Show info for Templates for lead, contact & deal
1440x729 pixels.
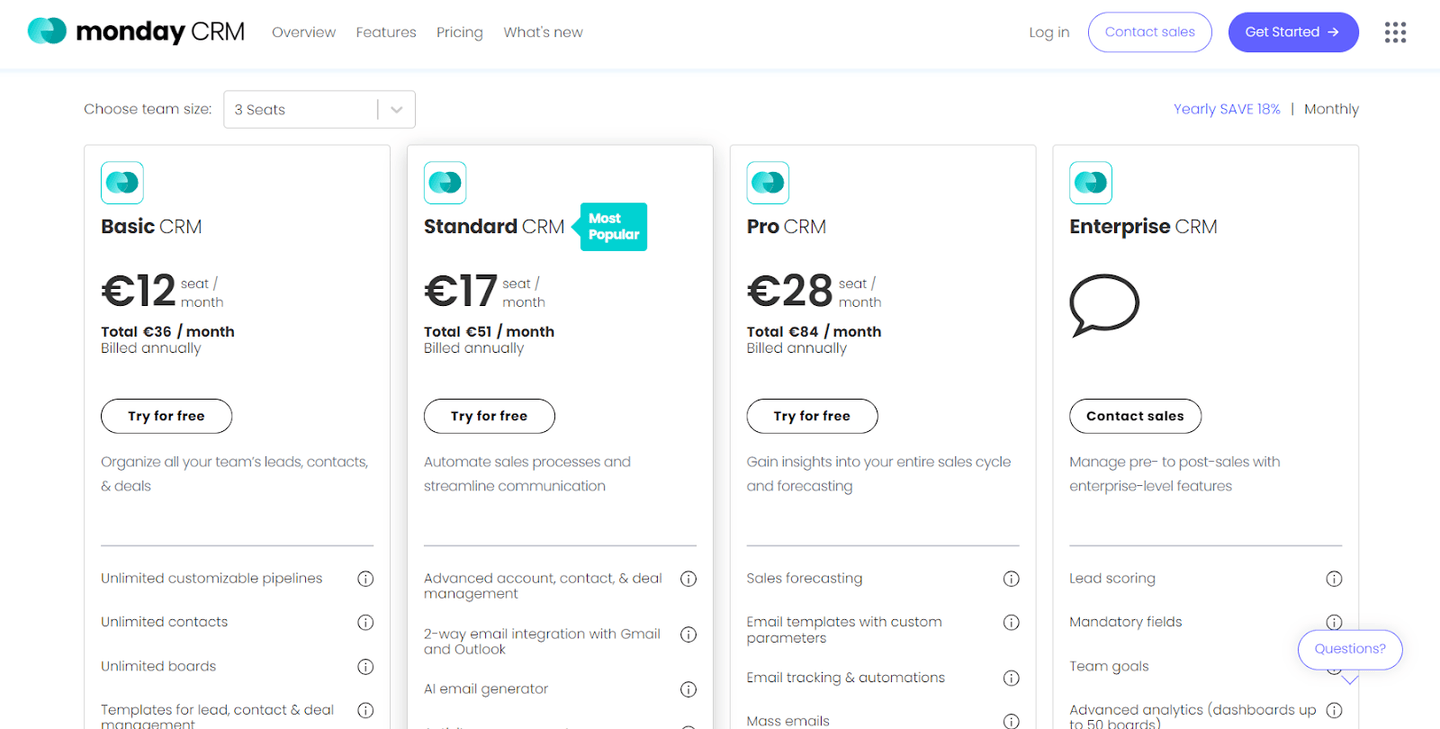366,710
